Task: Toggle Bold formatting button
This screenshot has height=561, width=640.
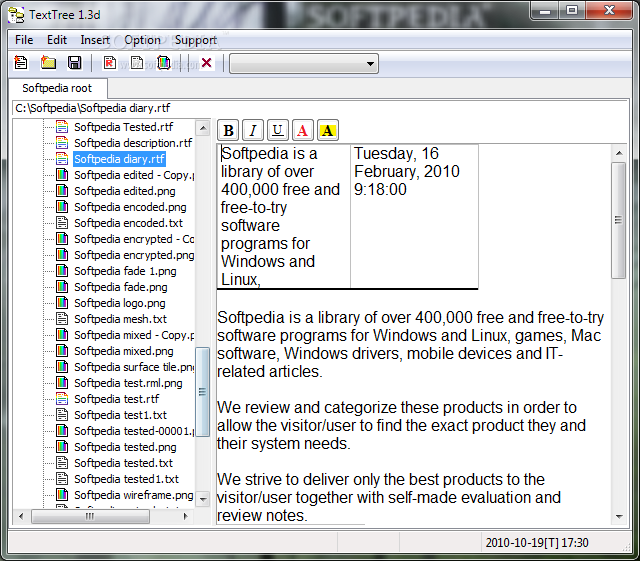Action: pyautogui.click(x=229, y=131)
